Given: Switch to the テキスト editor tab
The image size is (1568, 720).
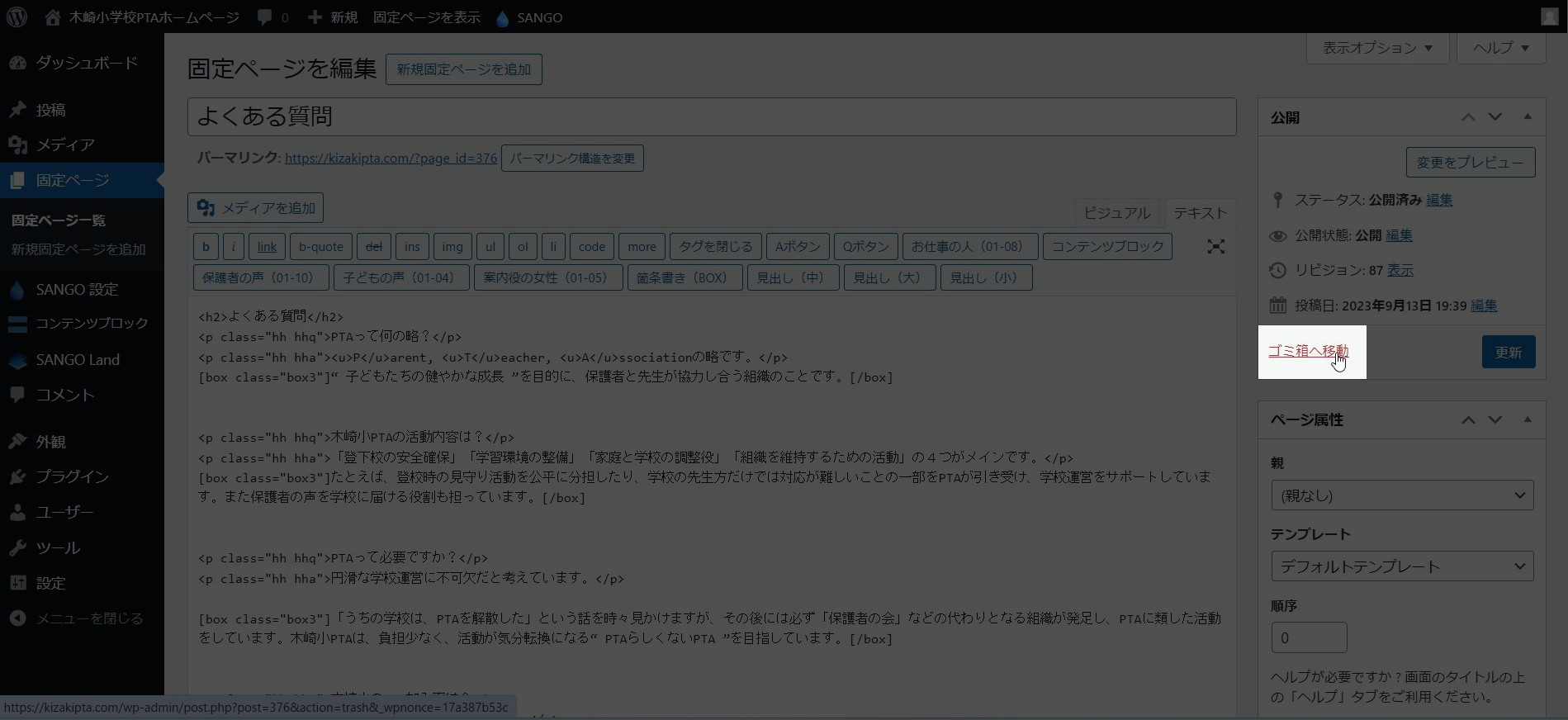Looking at the screenshot, I should (x=1200, y=213).
